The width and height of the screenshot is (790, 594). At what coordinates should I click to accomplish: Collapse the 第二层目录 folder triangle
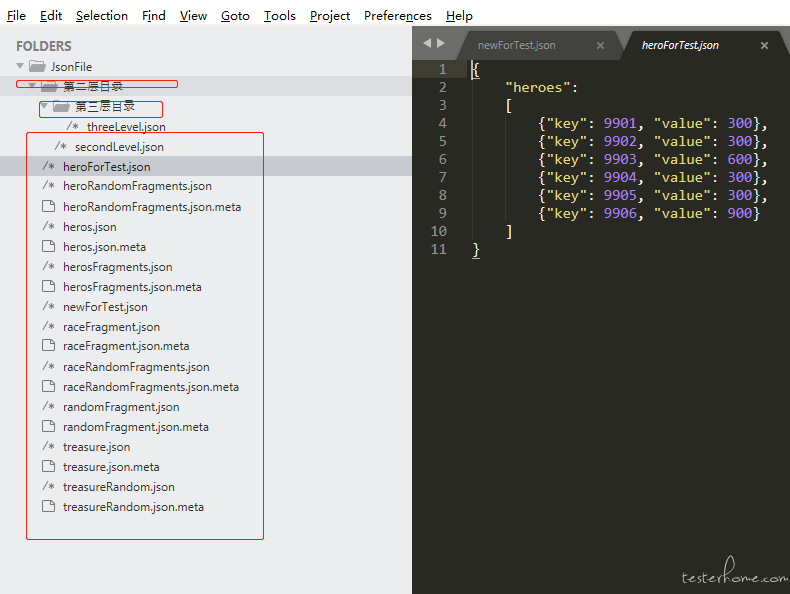(32, 86)
